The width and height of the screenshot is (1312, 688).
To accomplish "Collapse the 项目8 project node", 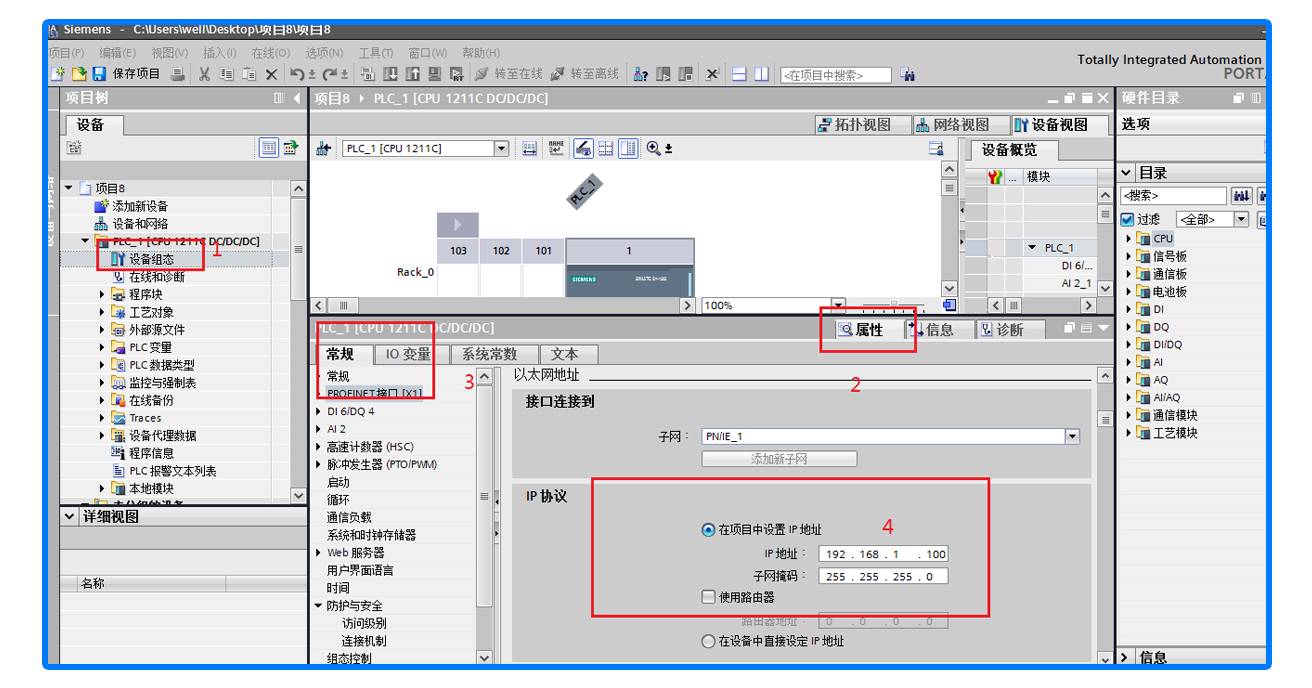I will [x=69, y=188].
